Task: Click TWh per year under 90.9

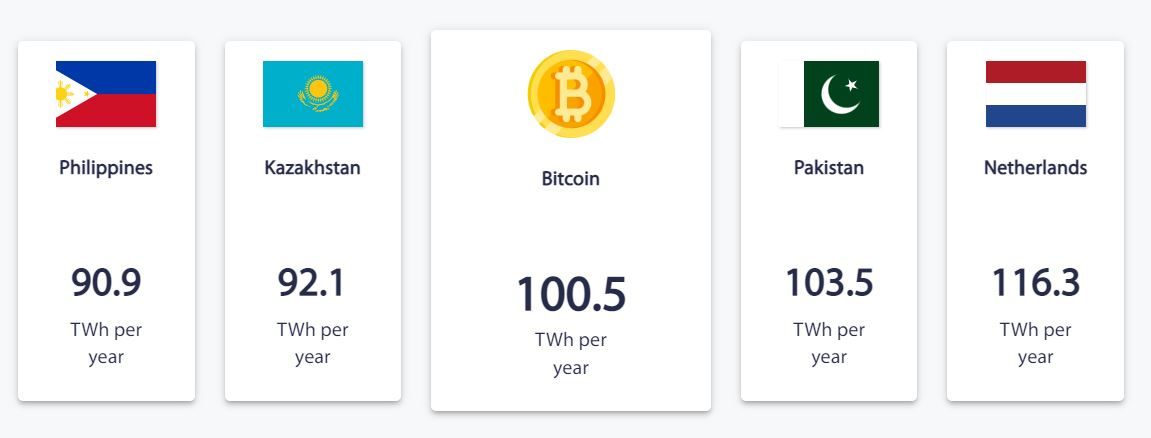Action: (106, 343)
